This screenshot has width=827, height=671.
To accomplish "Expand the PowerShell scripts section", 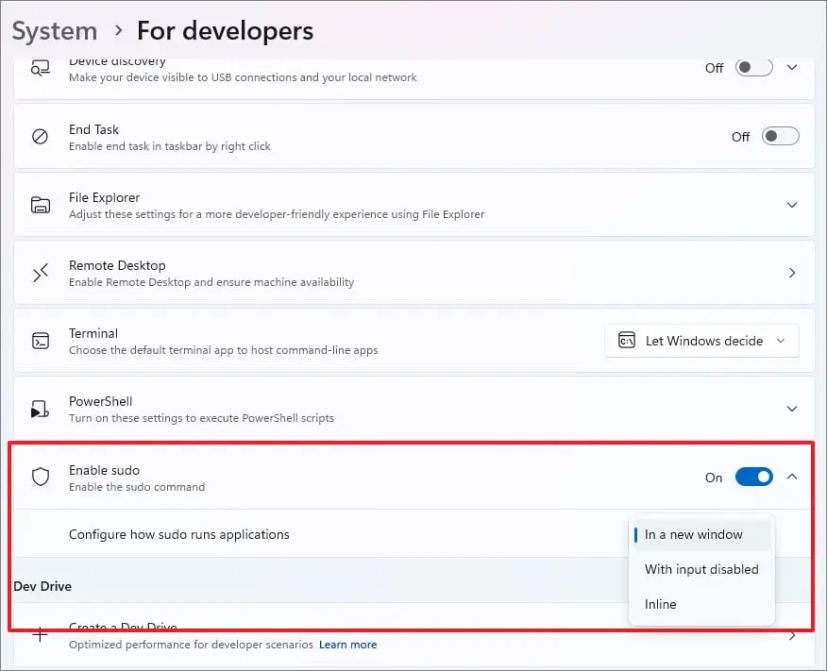I will [791, 408].
